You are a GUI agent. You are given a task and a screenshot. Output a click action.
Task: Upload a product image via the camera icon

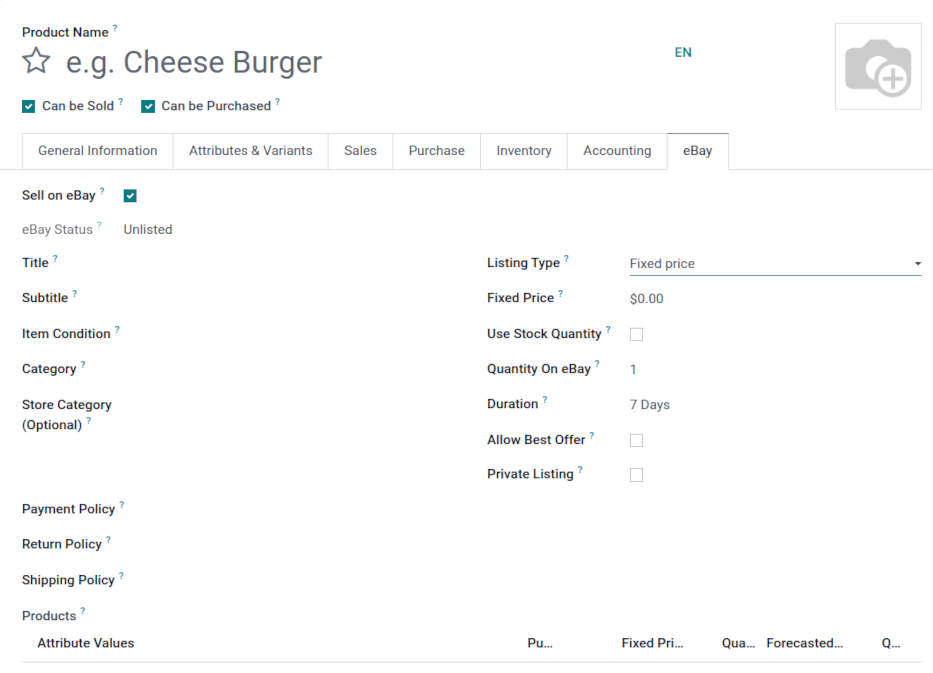[x=877, y=66]
